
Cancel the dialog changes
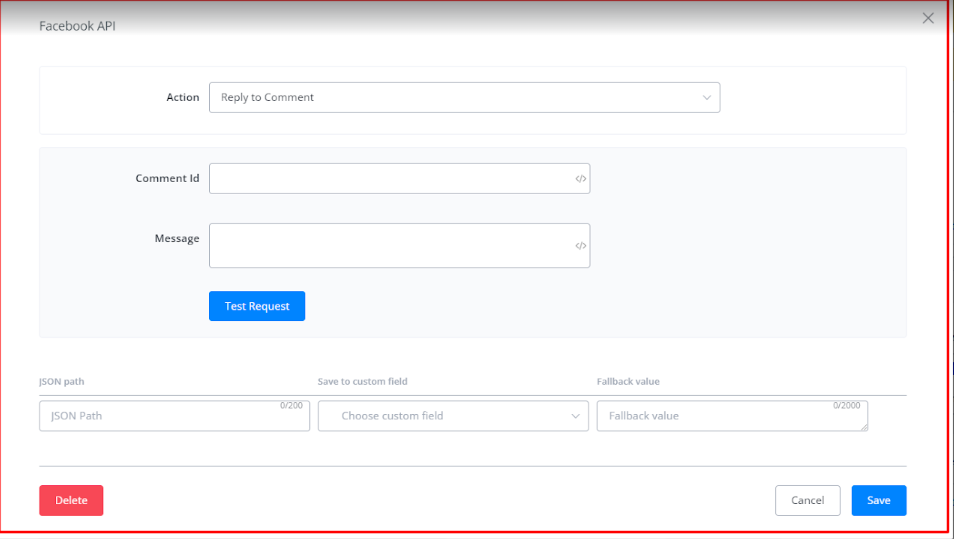click(807, 500)
